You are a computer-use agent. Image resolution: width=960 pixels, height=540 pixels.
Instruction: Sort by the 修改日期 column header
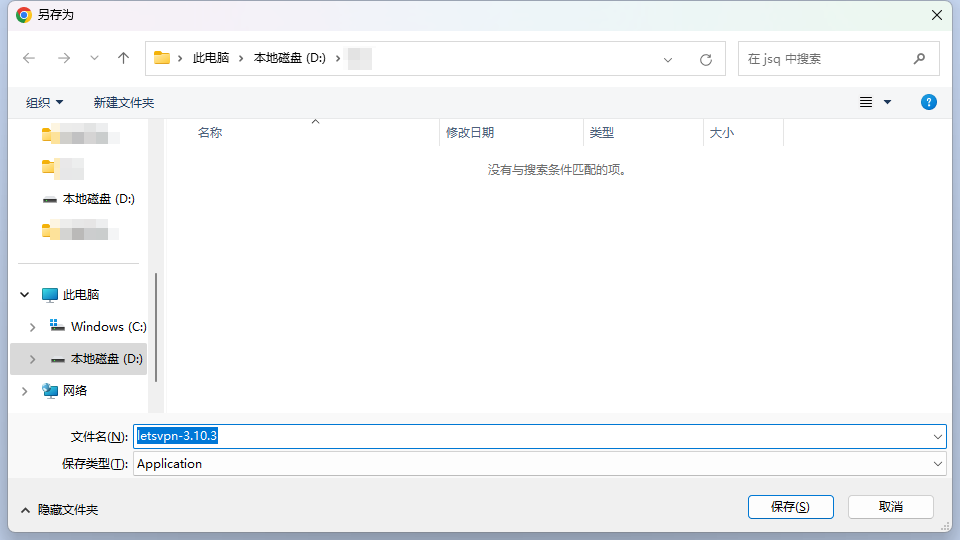pos(470,132)
